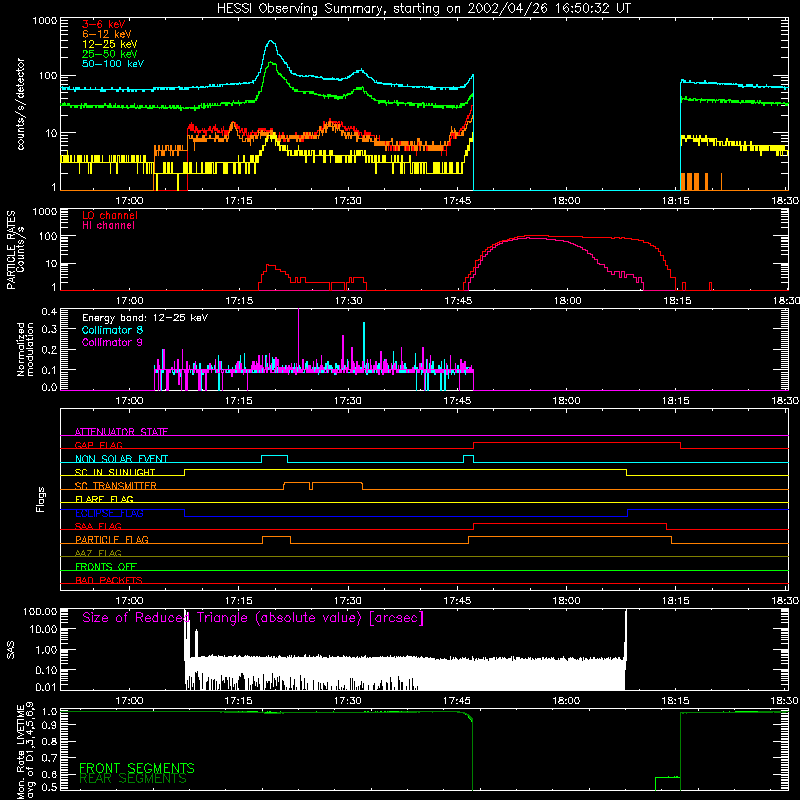Click the cyan '50-100 keV' legend label
Screen dimensions: 800x800
point(113,64)
